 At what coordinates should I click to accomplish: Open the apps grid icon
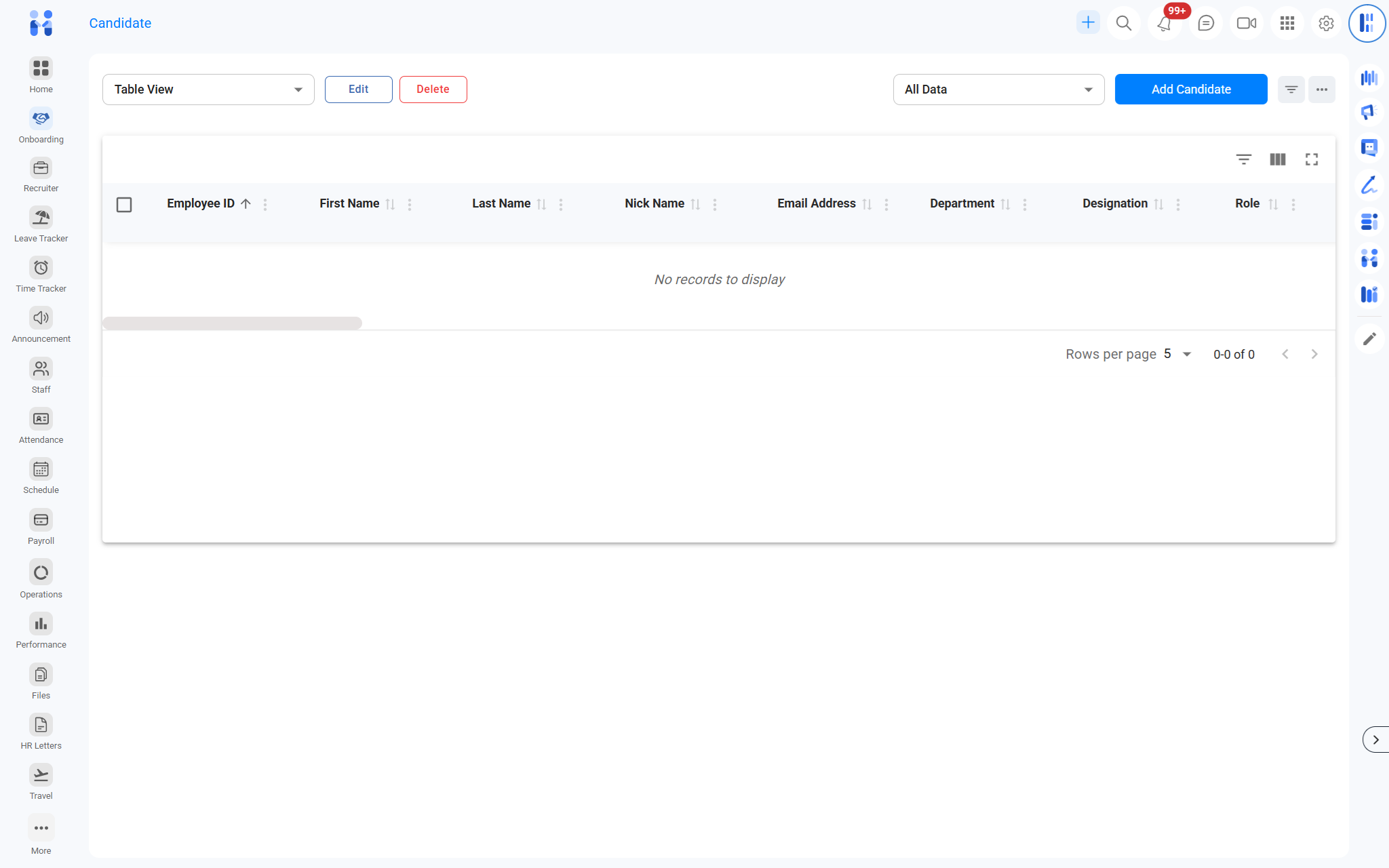[x=1287, y=24]
